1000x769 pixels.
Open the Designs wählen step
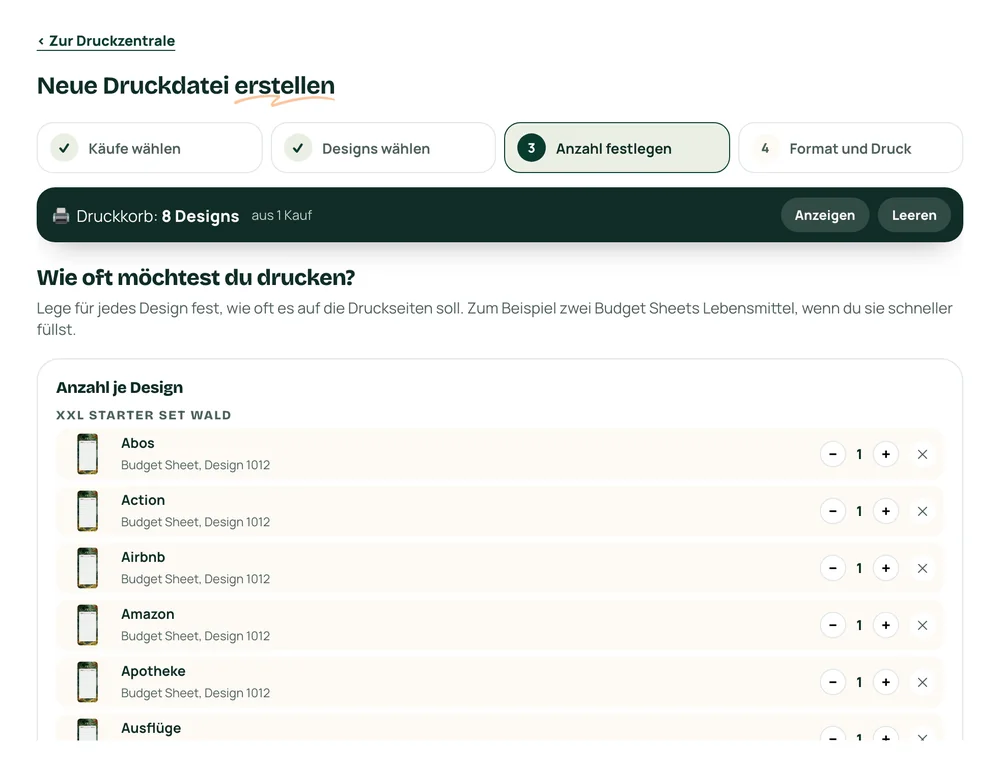383,148
